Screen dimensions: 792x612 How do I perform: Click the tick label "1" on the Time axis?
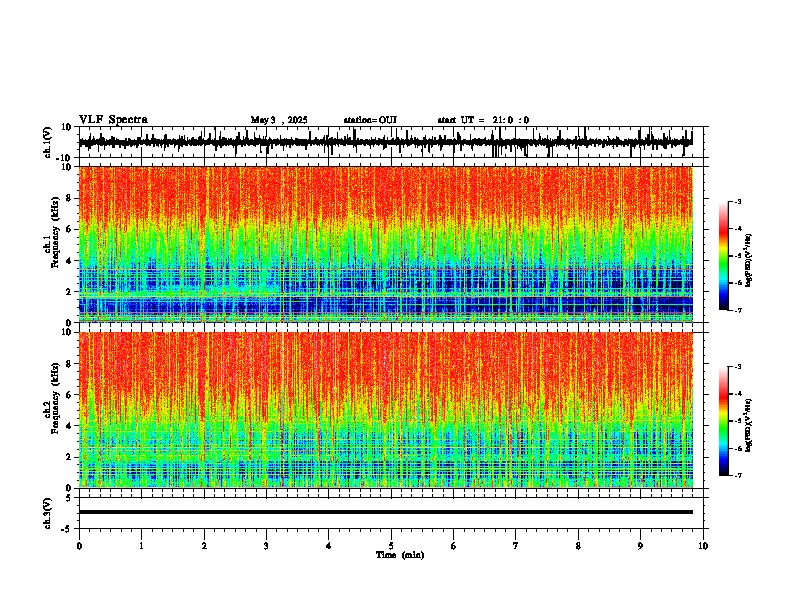click(x=141, y=546)
